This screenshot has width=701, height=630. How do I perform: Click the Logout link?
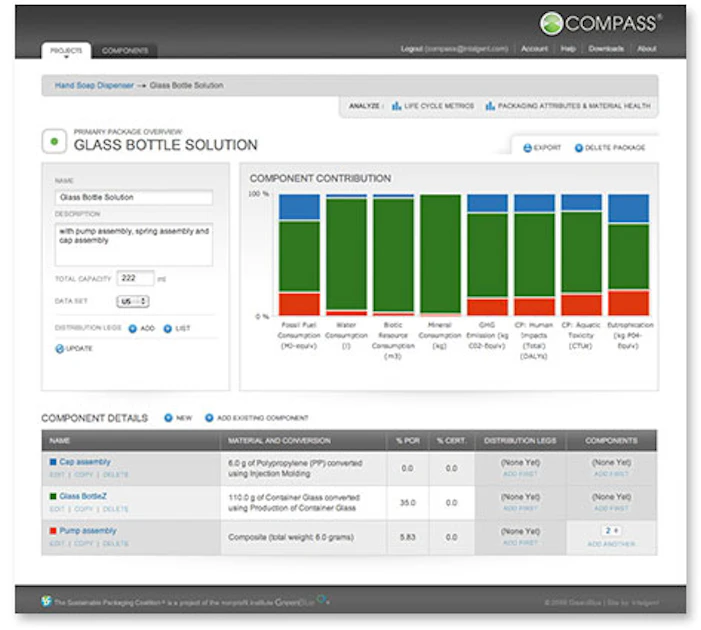(411, 49)
